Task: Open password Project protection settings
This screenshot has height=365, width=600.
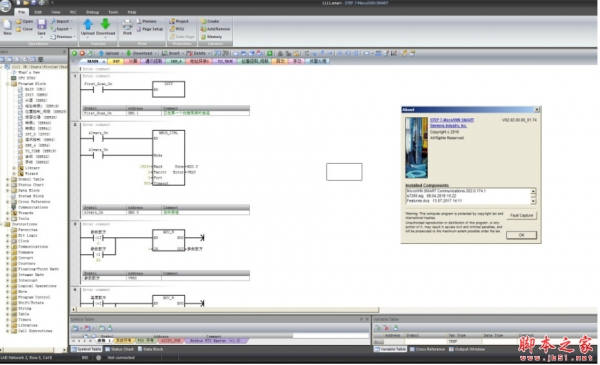Action: 179,21
